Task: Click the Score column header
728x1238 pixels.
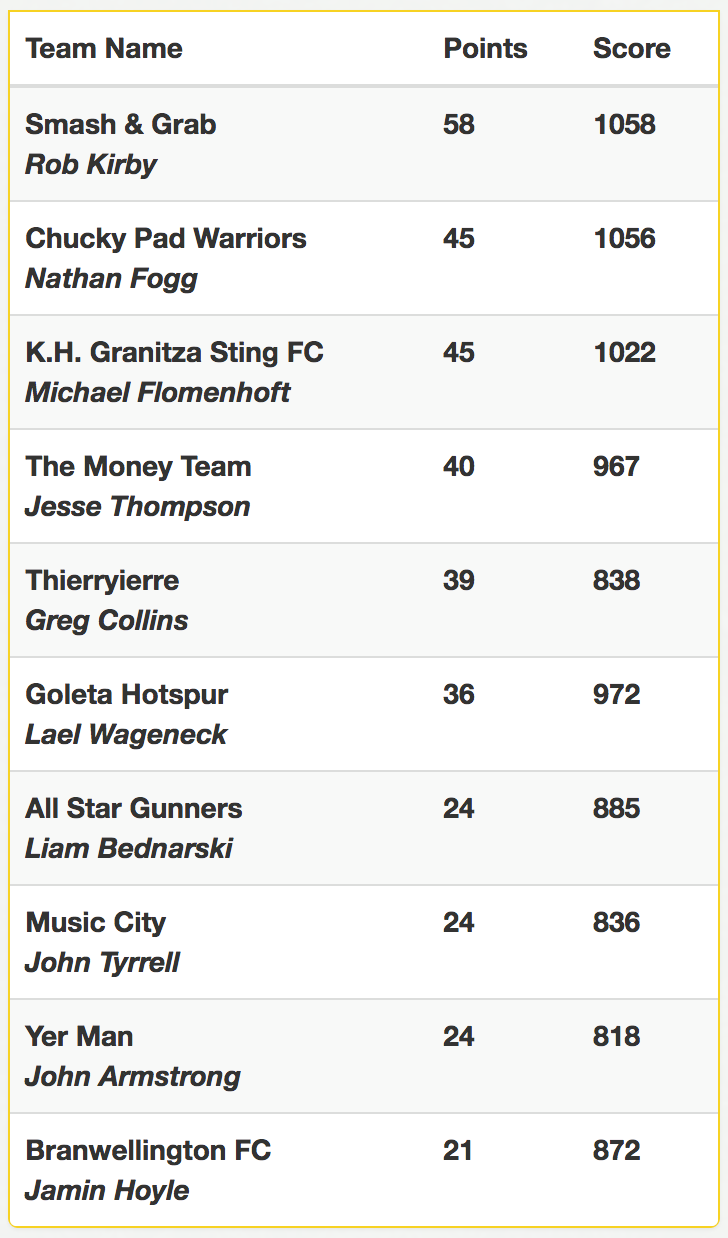Action: [632, 48]
